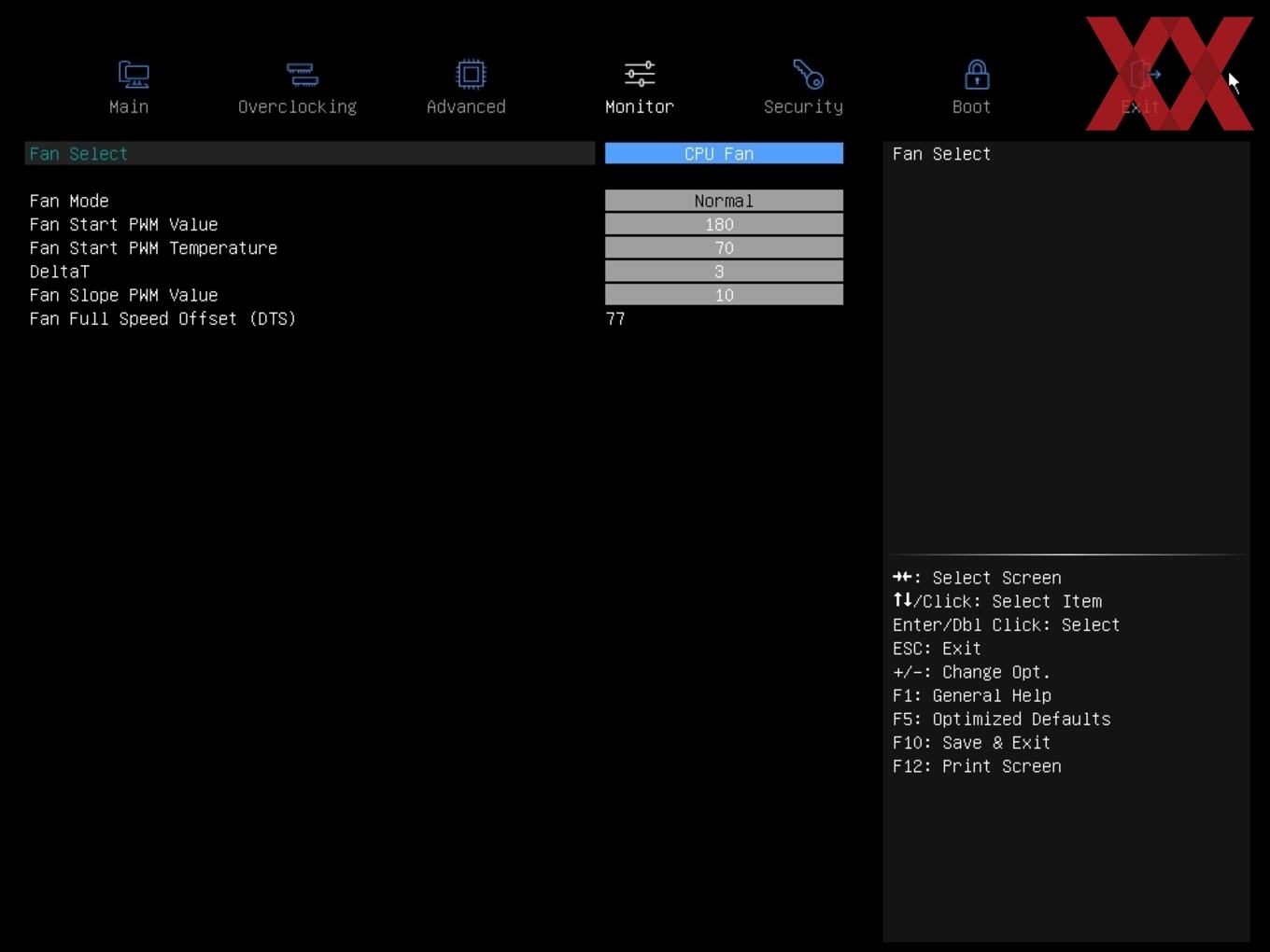The width and height of the screenshot is (1270, 952).
Task: Switch to the Monitor tab label
Action: tap(640, 106)
